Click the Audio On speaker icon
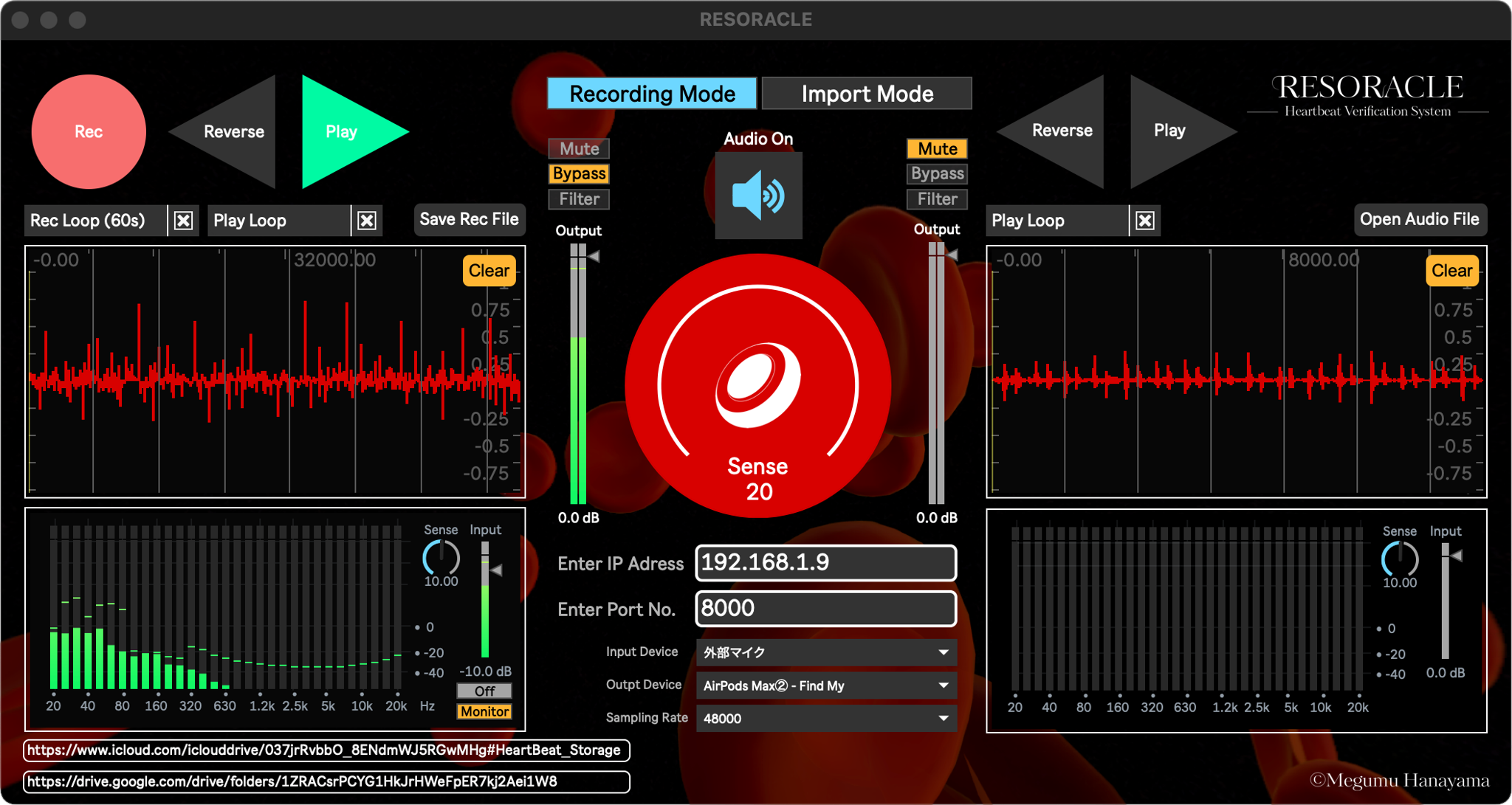This screenshot has height=805, width=1512. point(758,196)
